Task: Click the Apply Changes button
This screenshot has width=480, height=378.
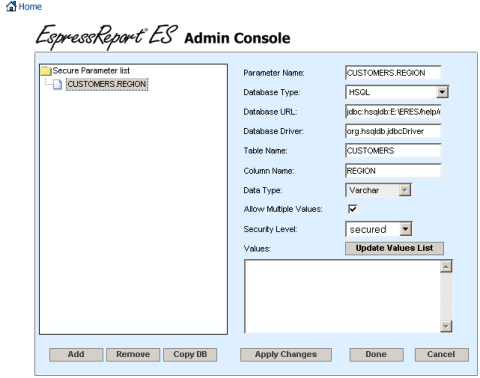Action: coord(286,355)
